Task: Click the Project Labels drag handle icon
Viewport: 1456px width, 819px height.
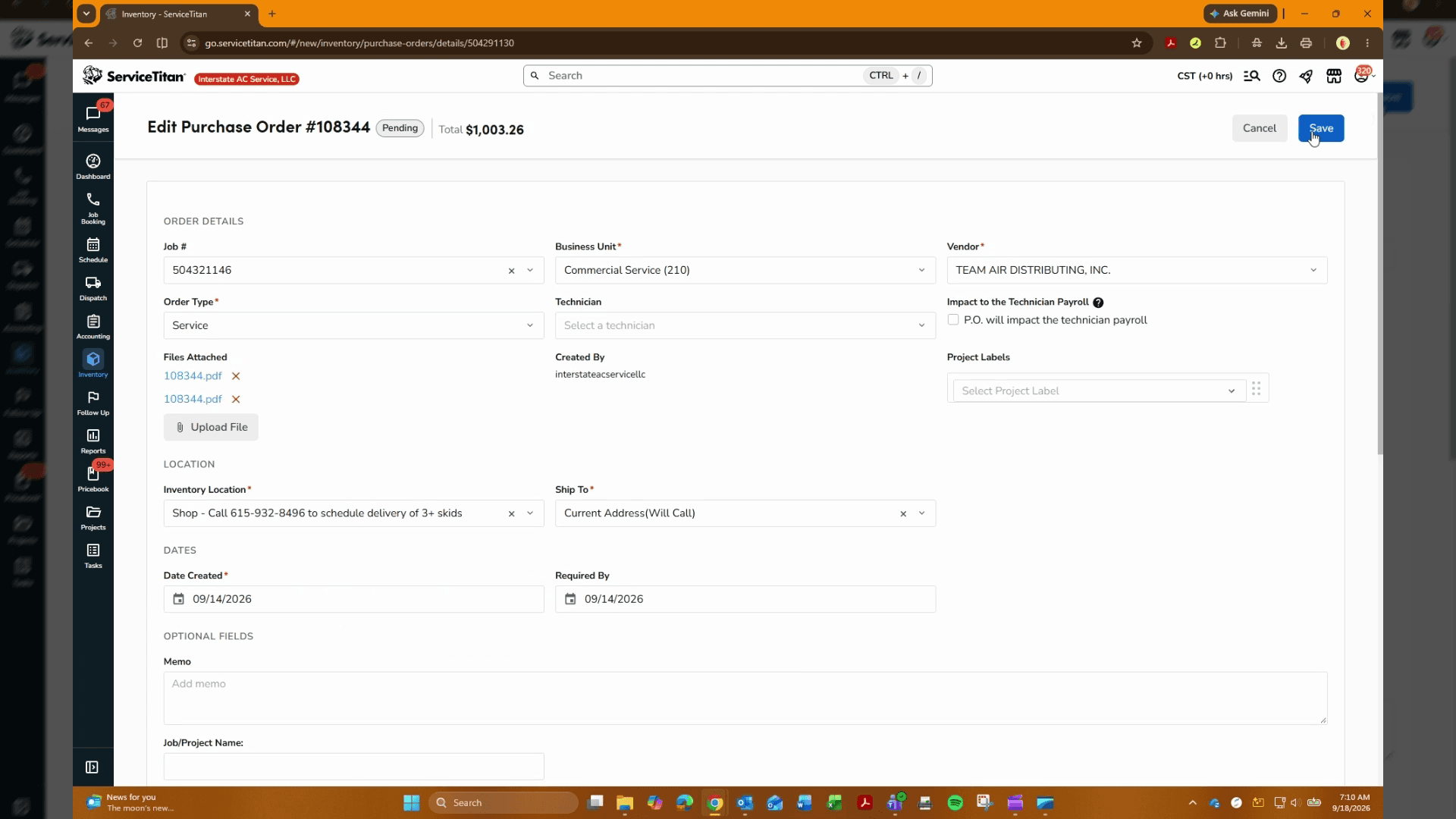Action: tap(1257, 388)
